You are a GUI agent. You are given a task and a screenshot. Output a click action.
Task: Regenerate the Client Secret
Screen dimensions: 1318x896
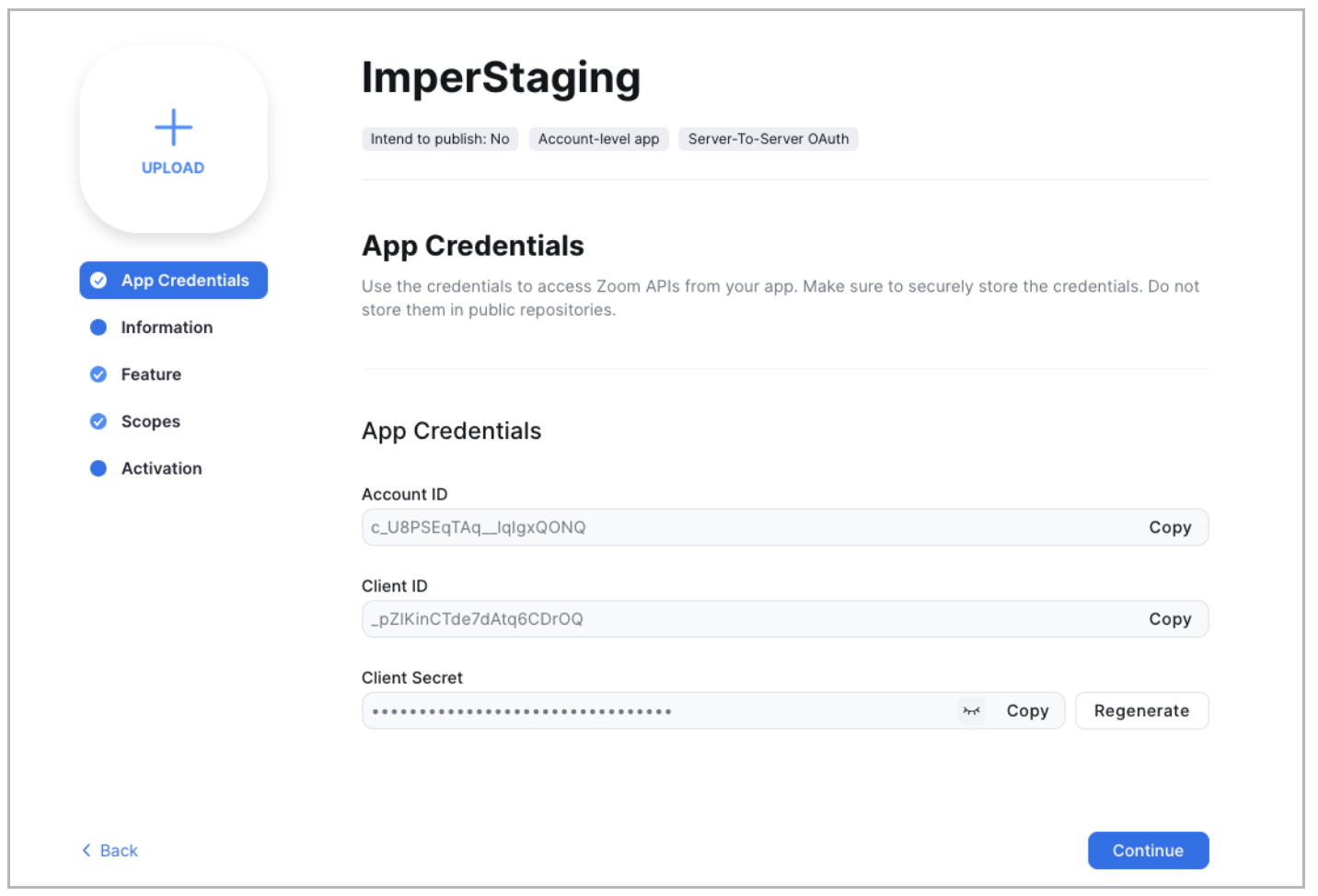click(1141, 711)
